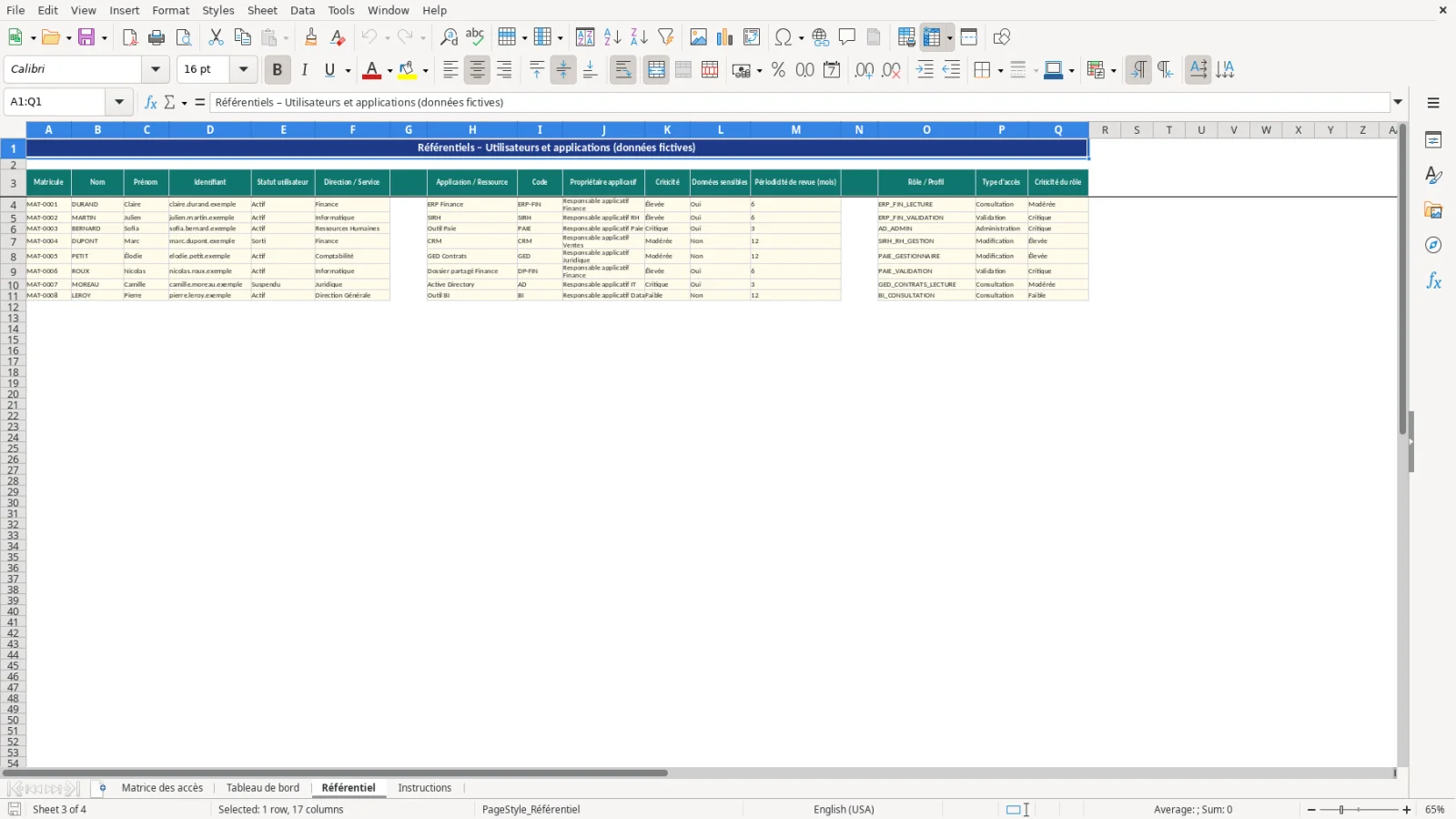Screen dimensions: 1456x819
Task: Click into the formula input line
Action: pos(800,102)
